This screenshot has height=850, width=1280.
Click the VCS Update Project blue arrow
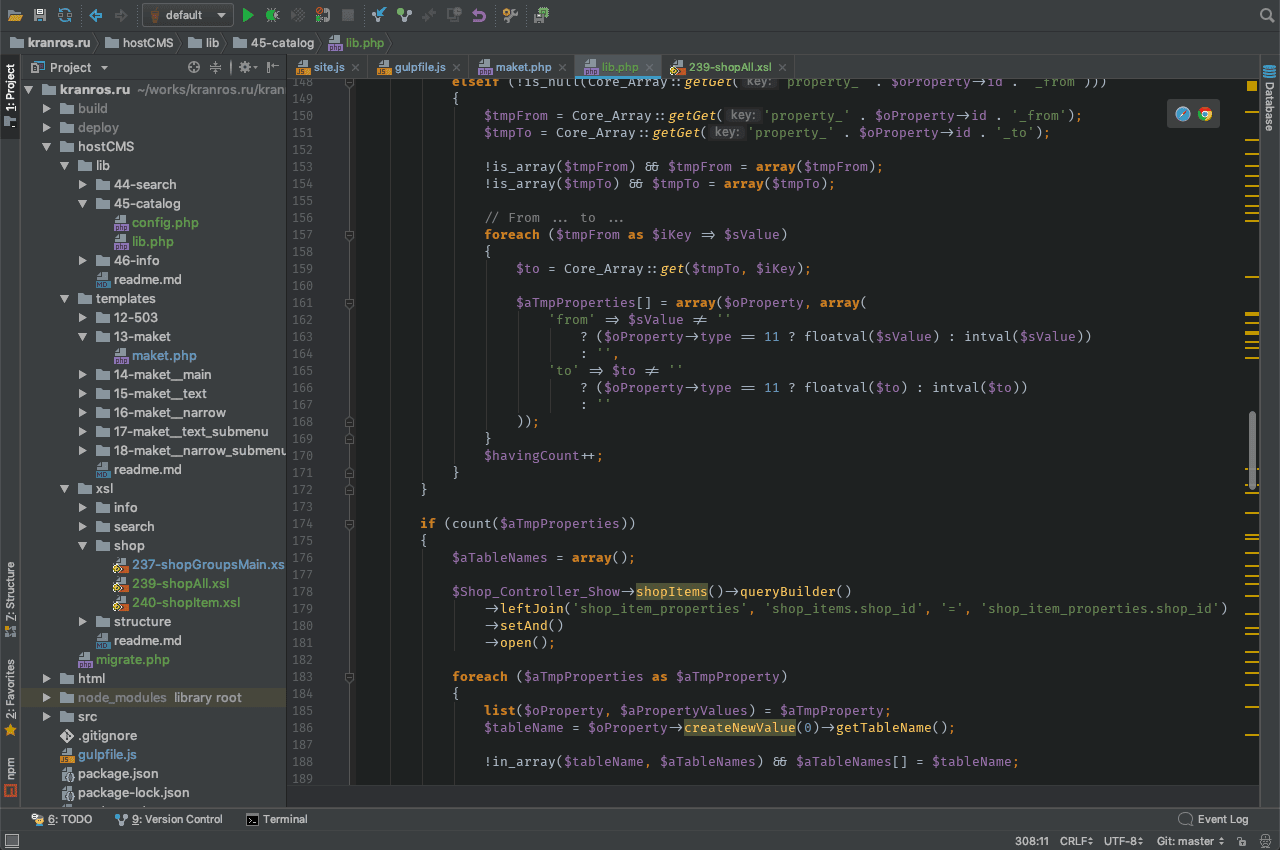tap(379, 15)
